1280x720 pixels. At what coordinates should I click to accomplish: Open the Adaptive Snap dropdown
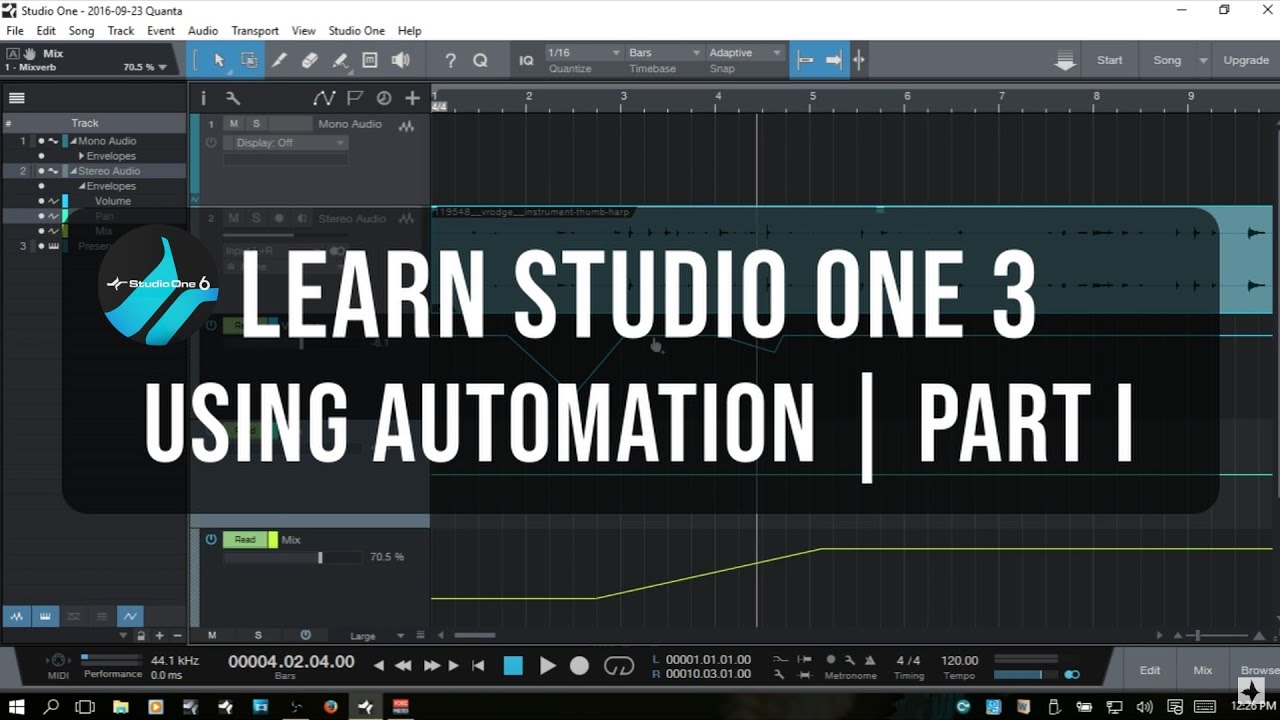click(745, 52)
